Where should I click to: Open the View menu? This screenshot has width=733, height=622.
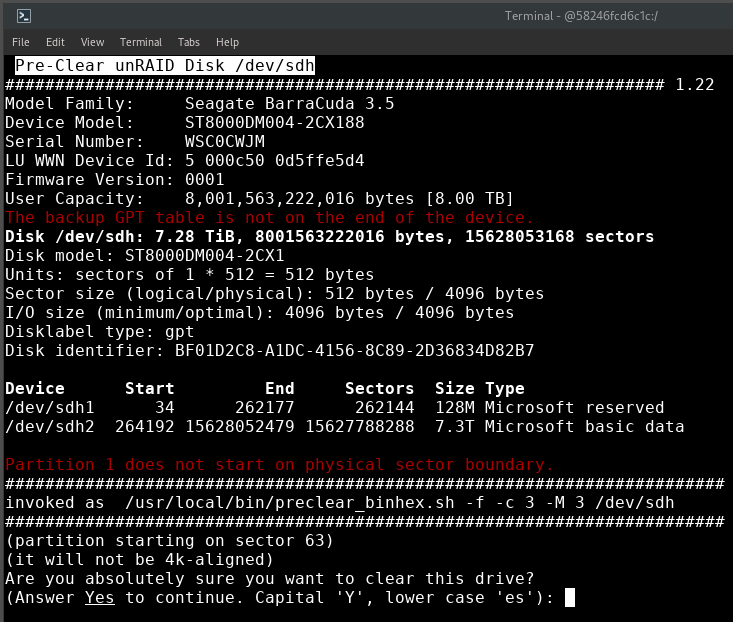pos(93,42)
